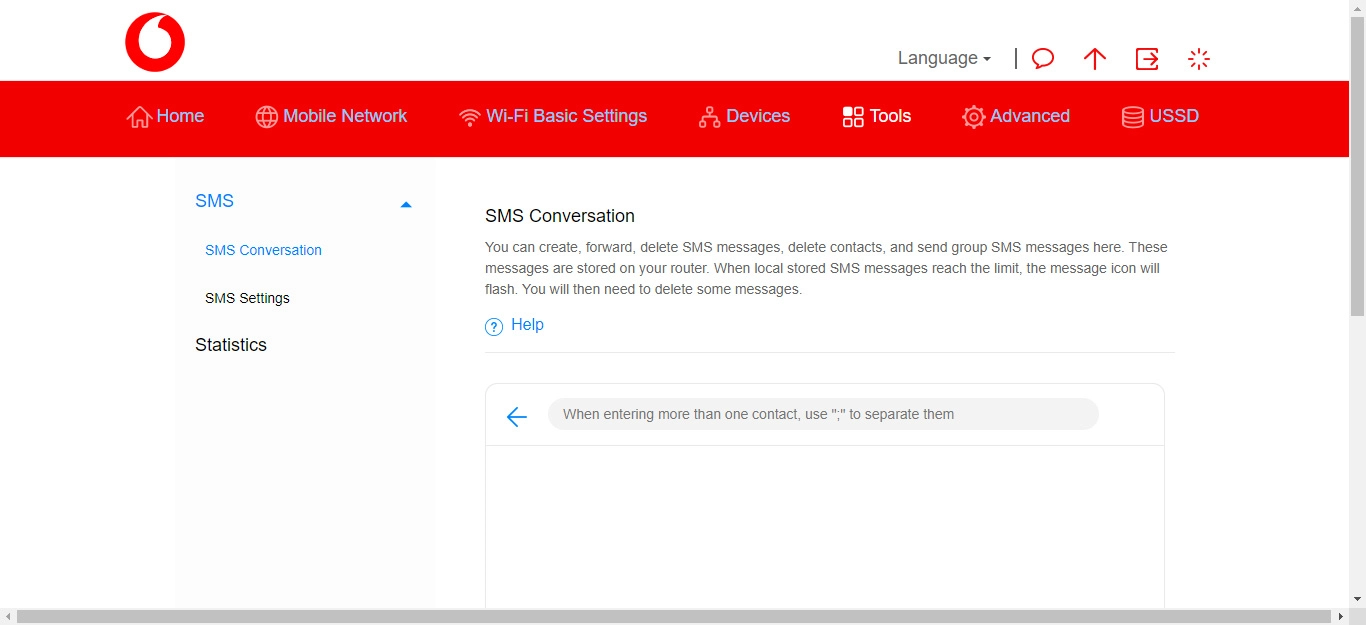Click the Vodafone logo
Image resolution: width=1366 pixels, height=625 pixels.
tap(154, 41)
